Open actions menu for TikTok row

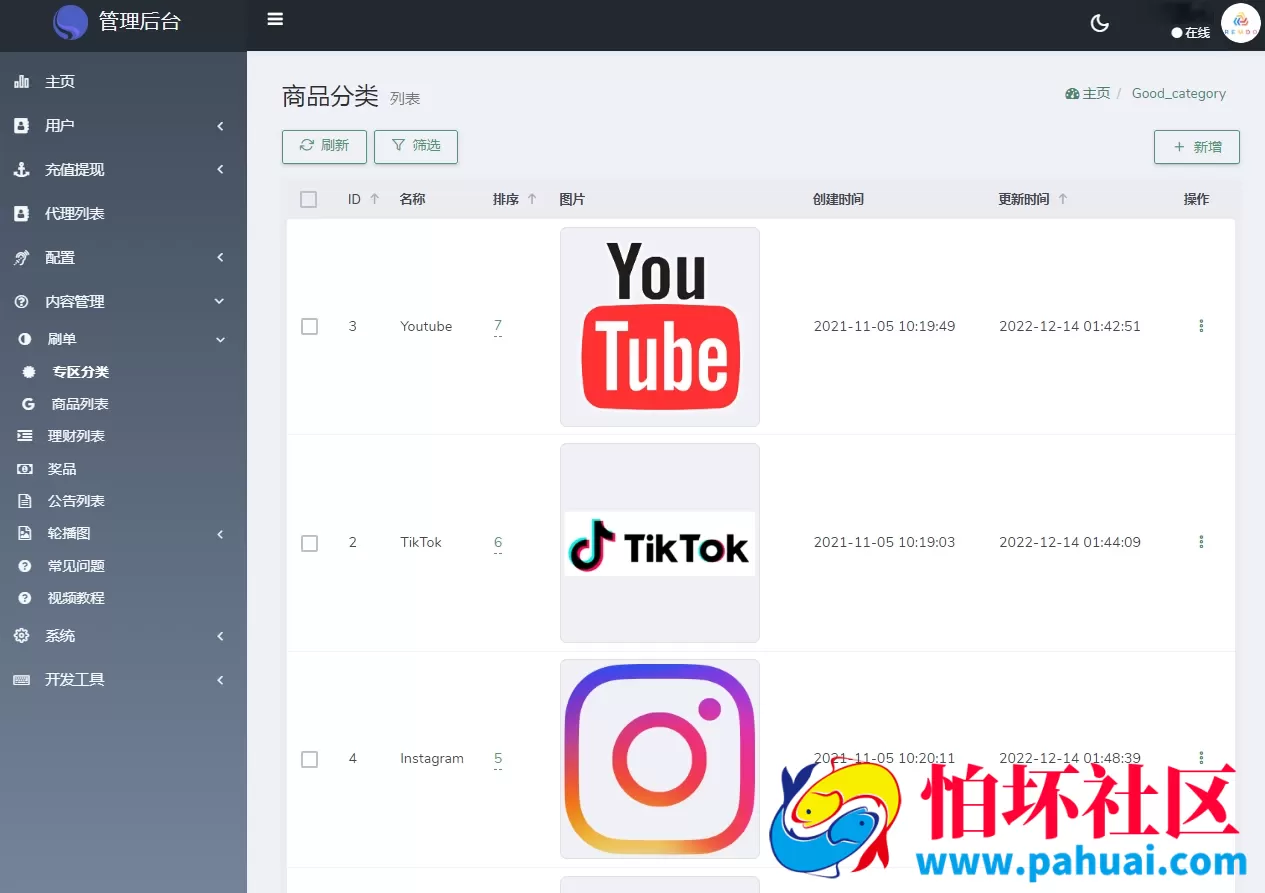pyautogui.click(x=1201, y=542)
